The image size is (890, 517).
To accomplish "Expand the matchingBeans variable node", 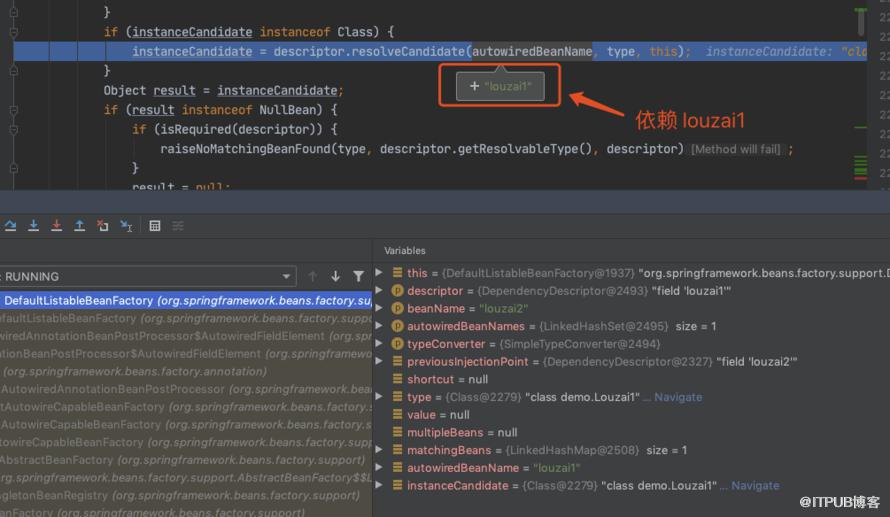I will (379, 449).
